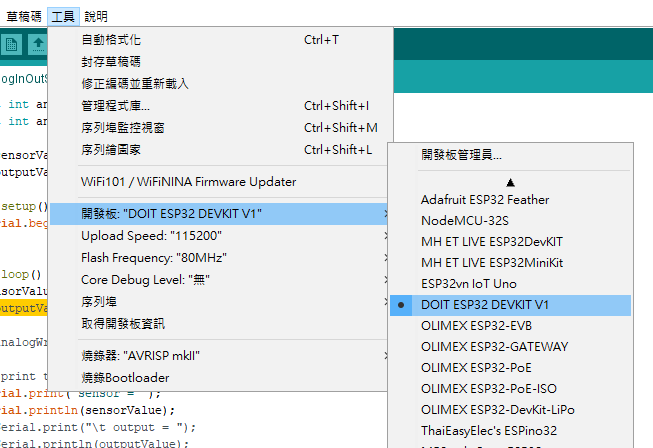Viewport: 653px width, 448px height.
Task: Select the DOIT ESP32 DEVKIT V1 board
Action: click(x=485, y=304)
